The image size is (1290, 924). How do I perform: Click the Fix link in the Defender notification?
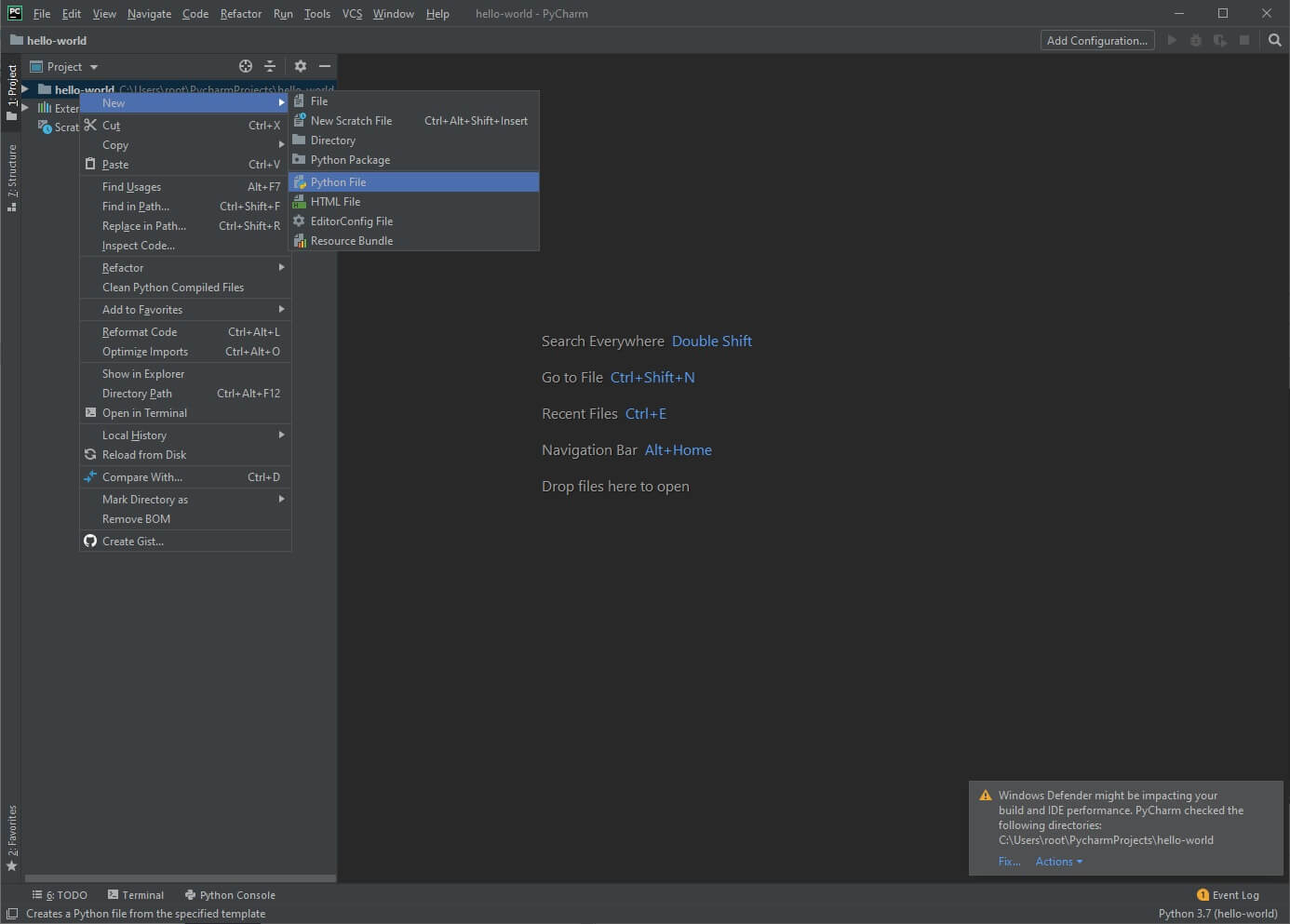click(1008, 862)
